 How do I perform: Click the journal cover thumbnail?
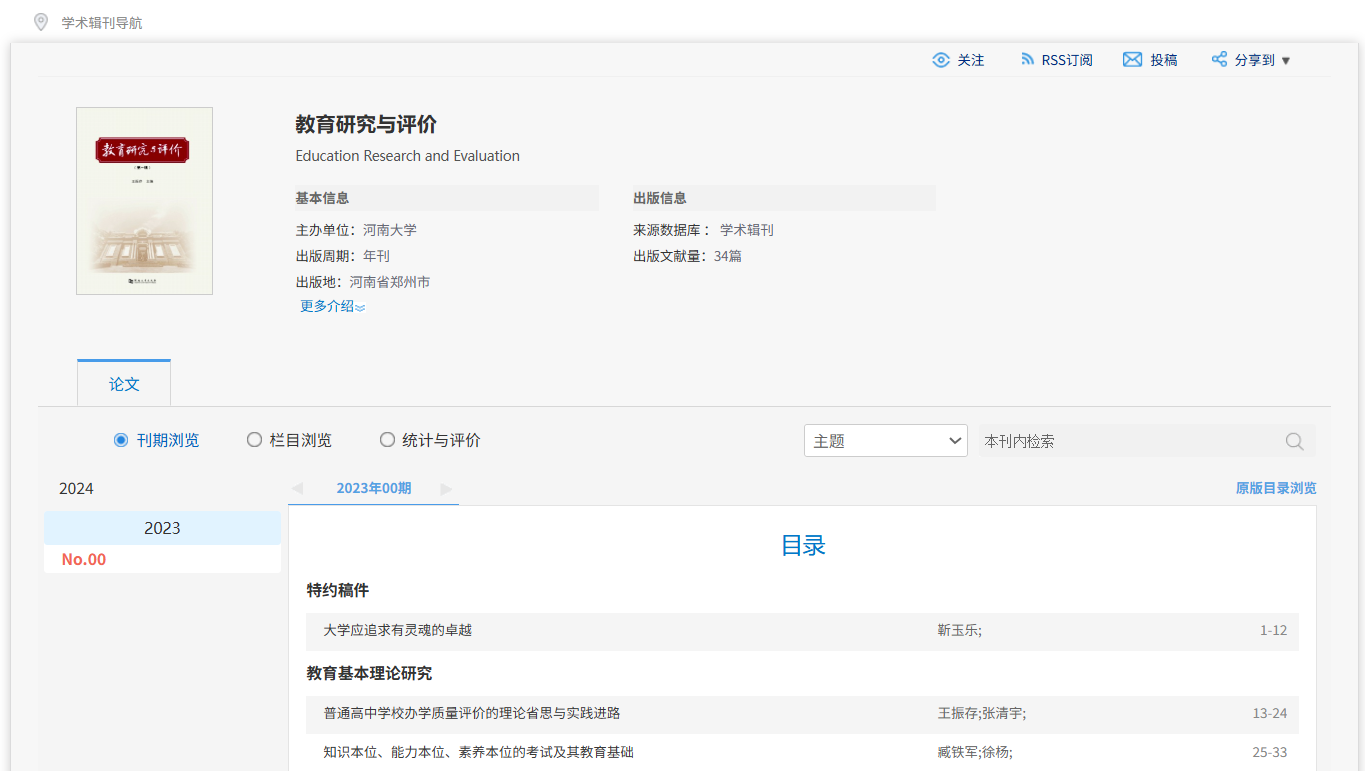point(144,201)
